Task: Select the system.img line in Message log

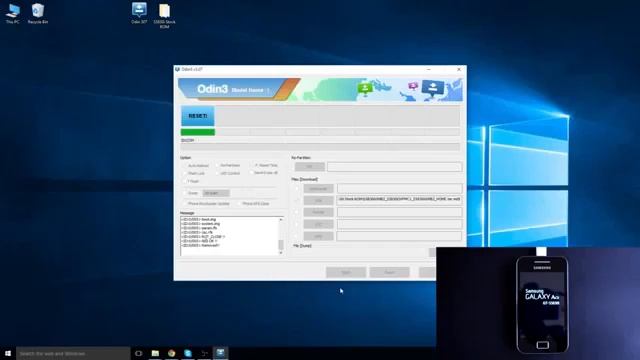Action: (x=201, y=224)
